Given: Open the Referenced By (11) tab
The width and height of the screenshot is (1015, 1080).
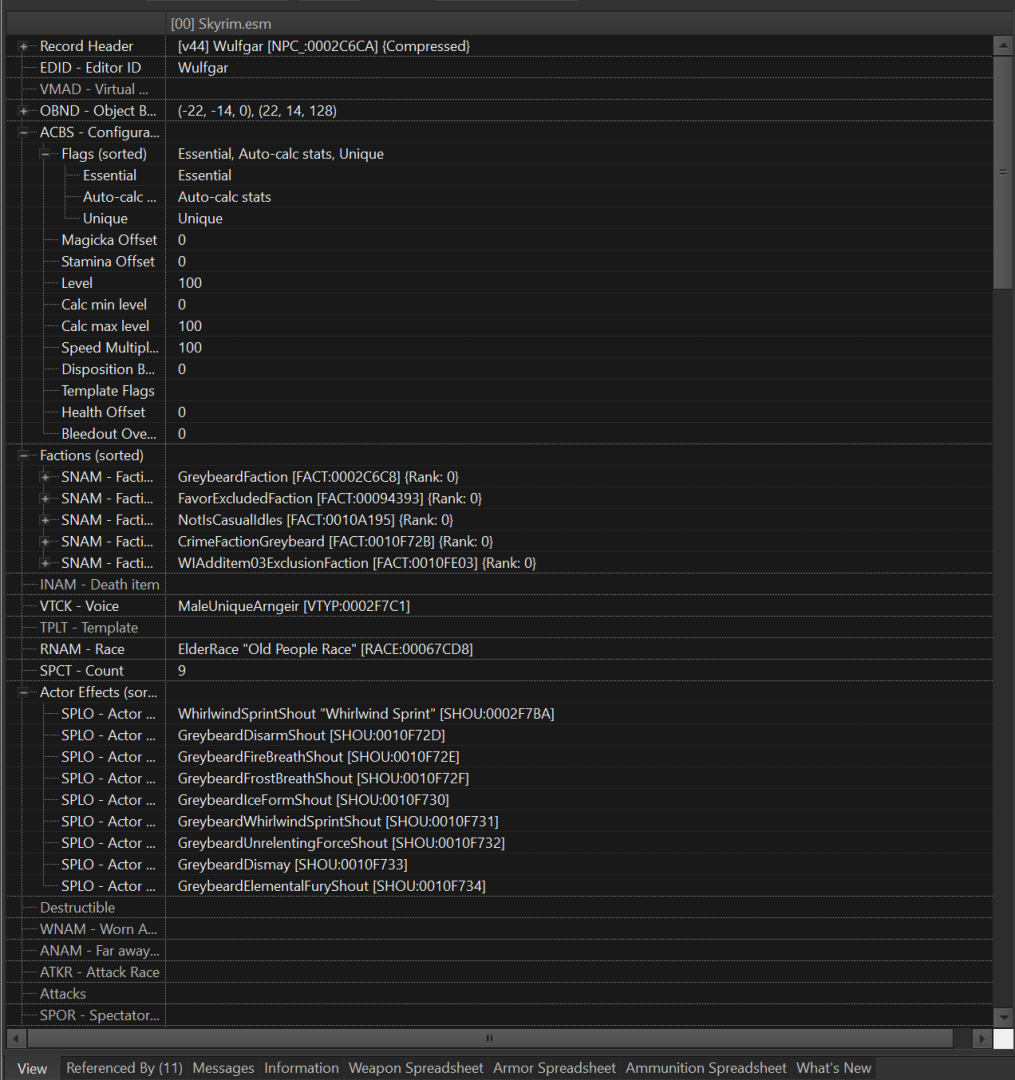Looking at the screenshot, I should [125, 1068].
